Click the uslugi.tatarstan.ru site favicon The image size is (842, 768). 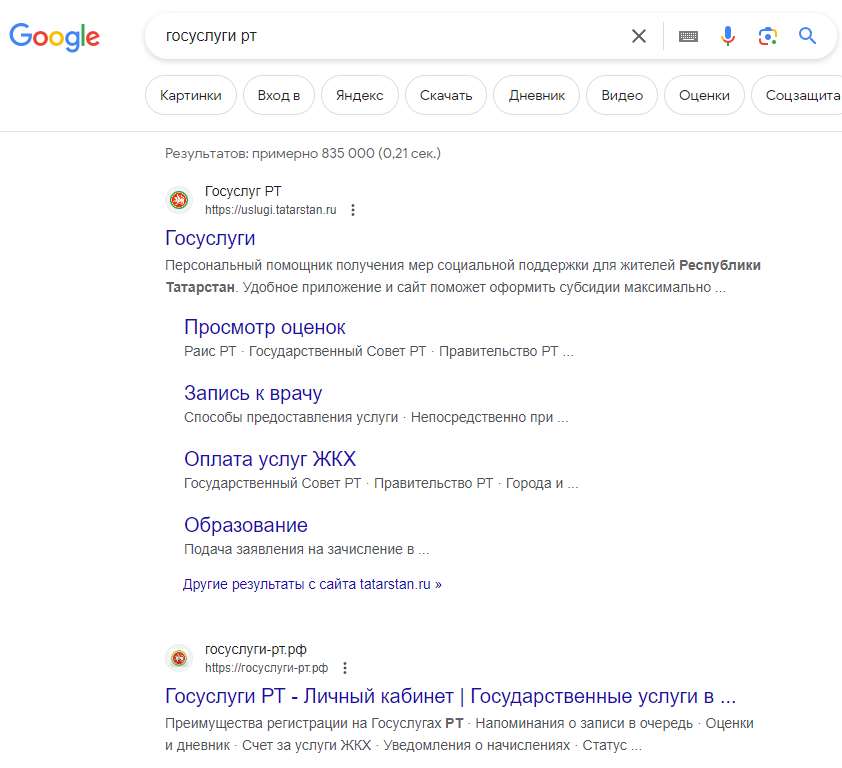click(x=179, y=200)
